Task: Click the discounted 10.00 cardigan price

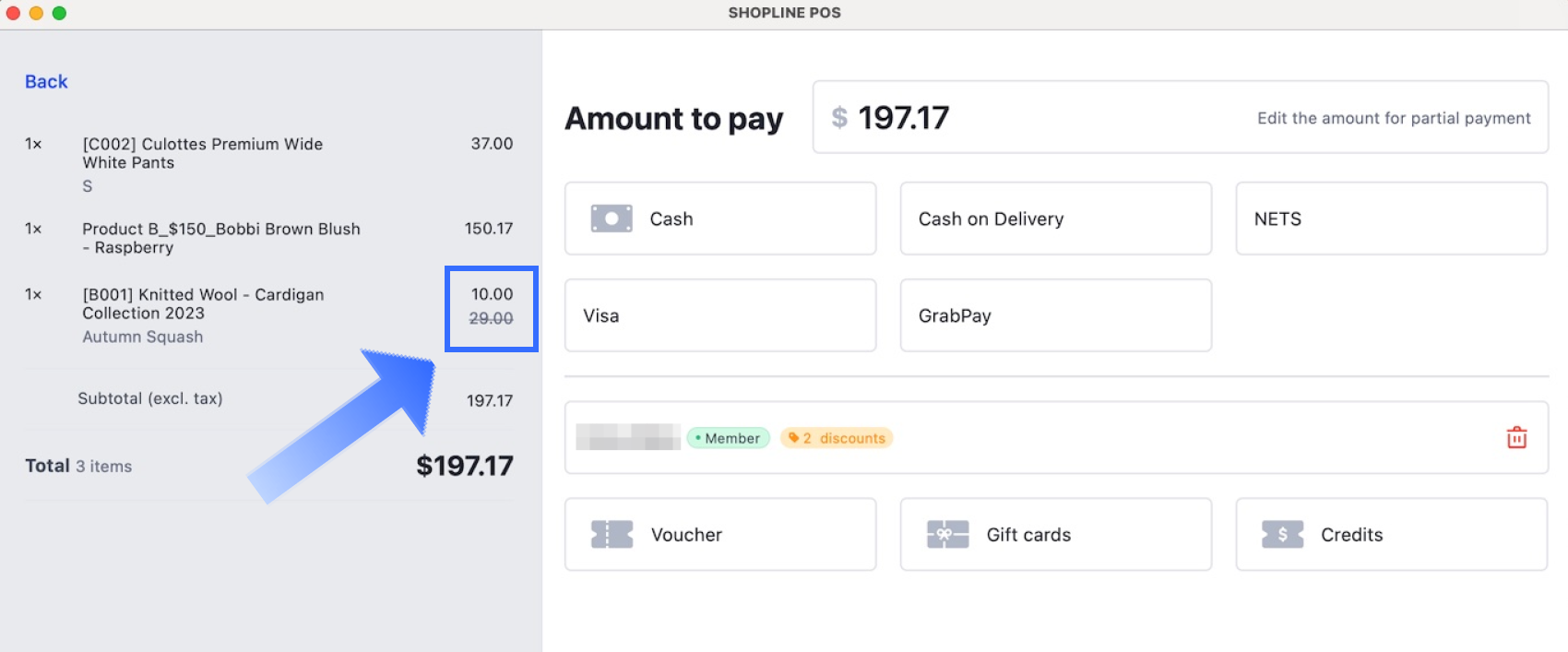Action: tap(492, 294)
